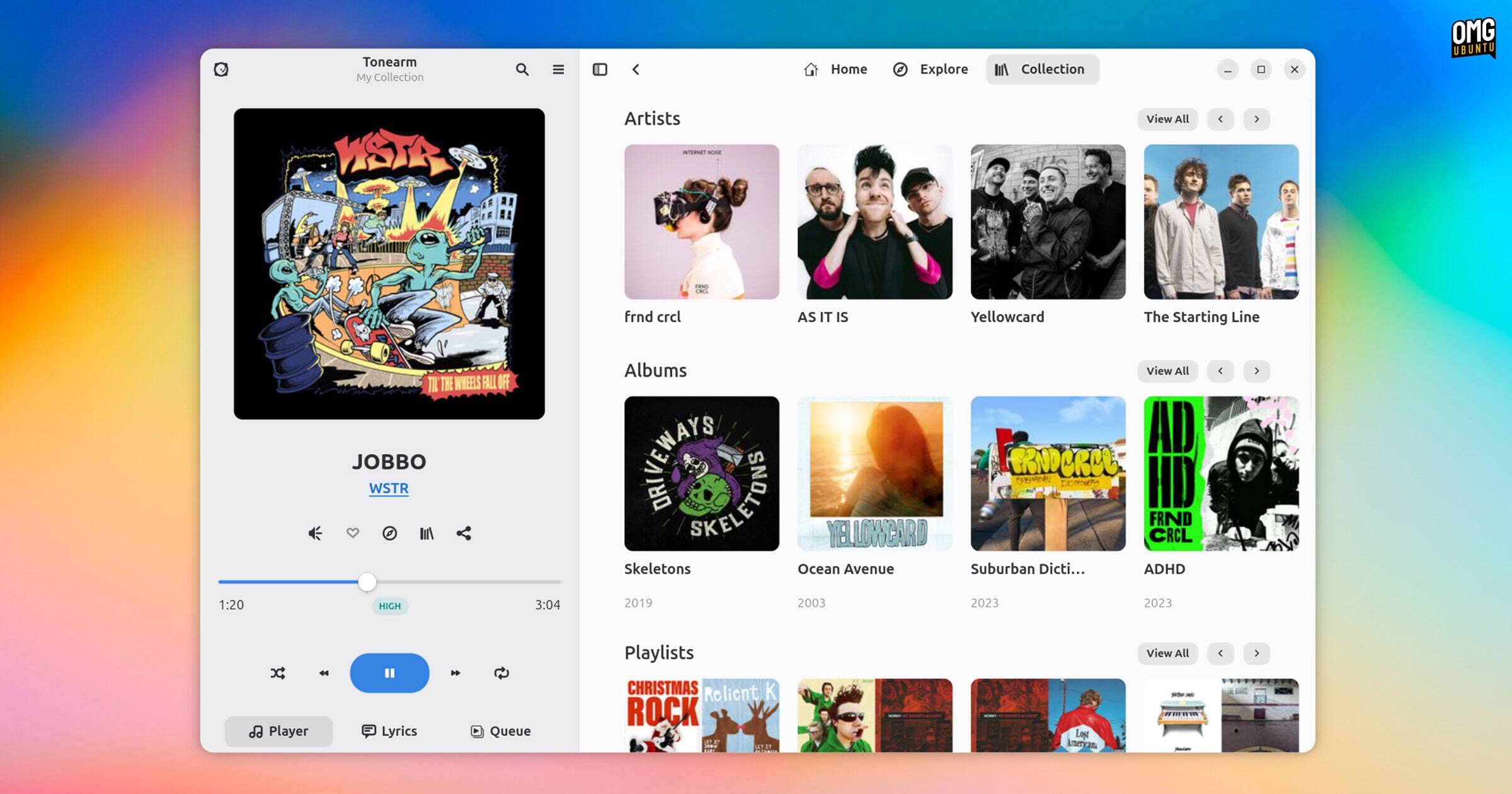Favorite JOBBO with the heart icon

tap(352, 533)
